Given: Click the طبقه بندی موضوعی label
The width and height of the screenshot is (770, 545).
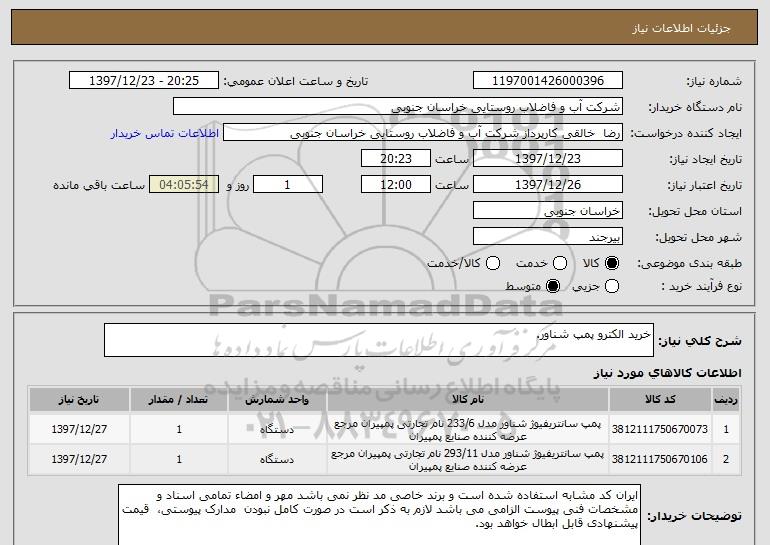Looking at the screenshot, I should 689,264.
